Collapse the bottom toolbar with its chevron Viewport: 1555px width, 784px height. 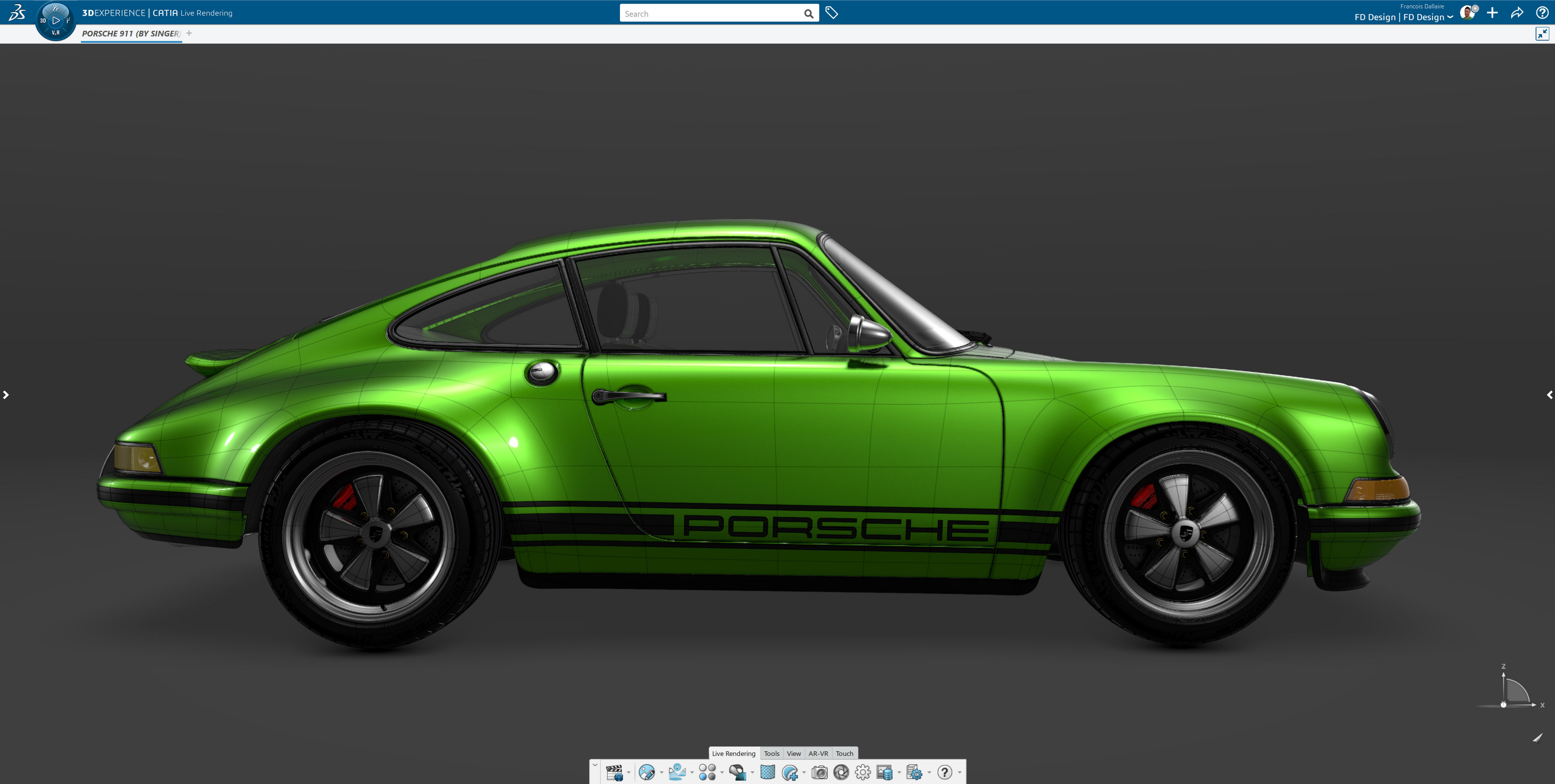tap(595, 764)
